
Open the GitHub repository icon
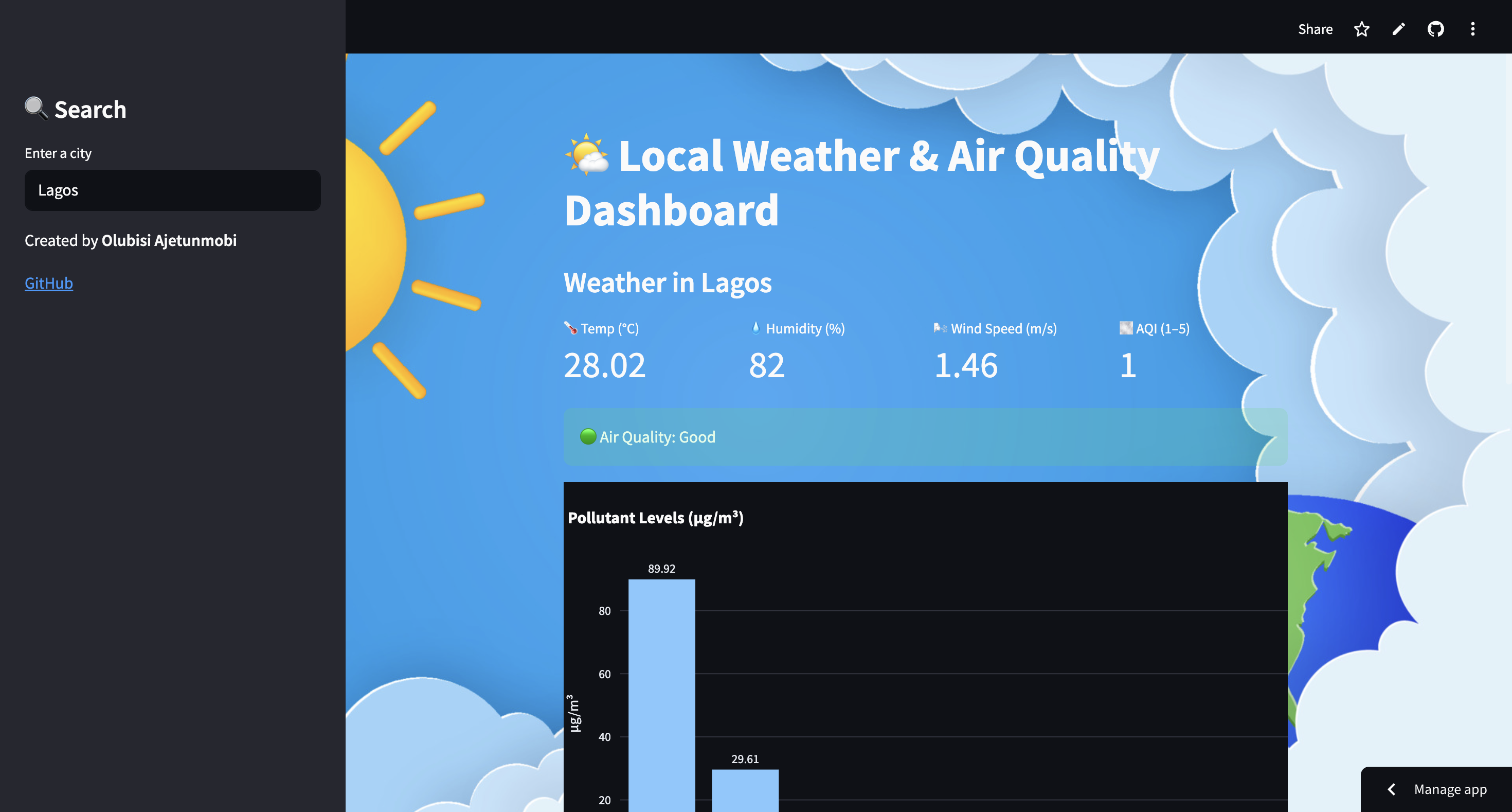click(1436, 29)
